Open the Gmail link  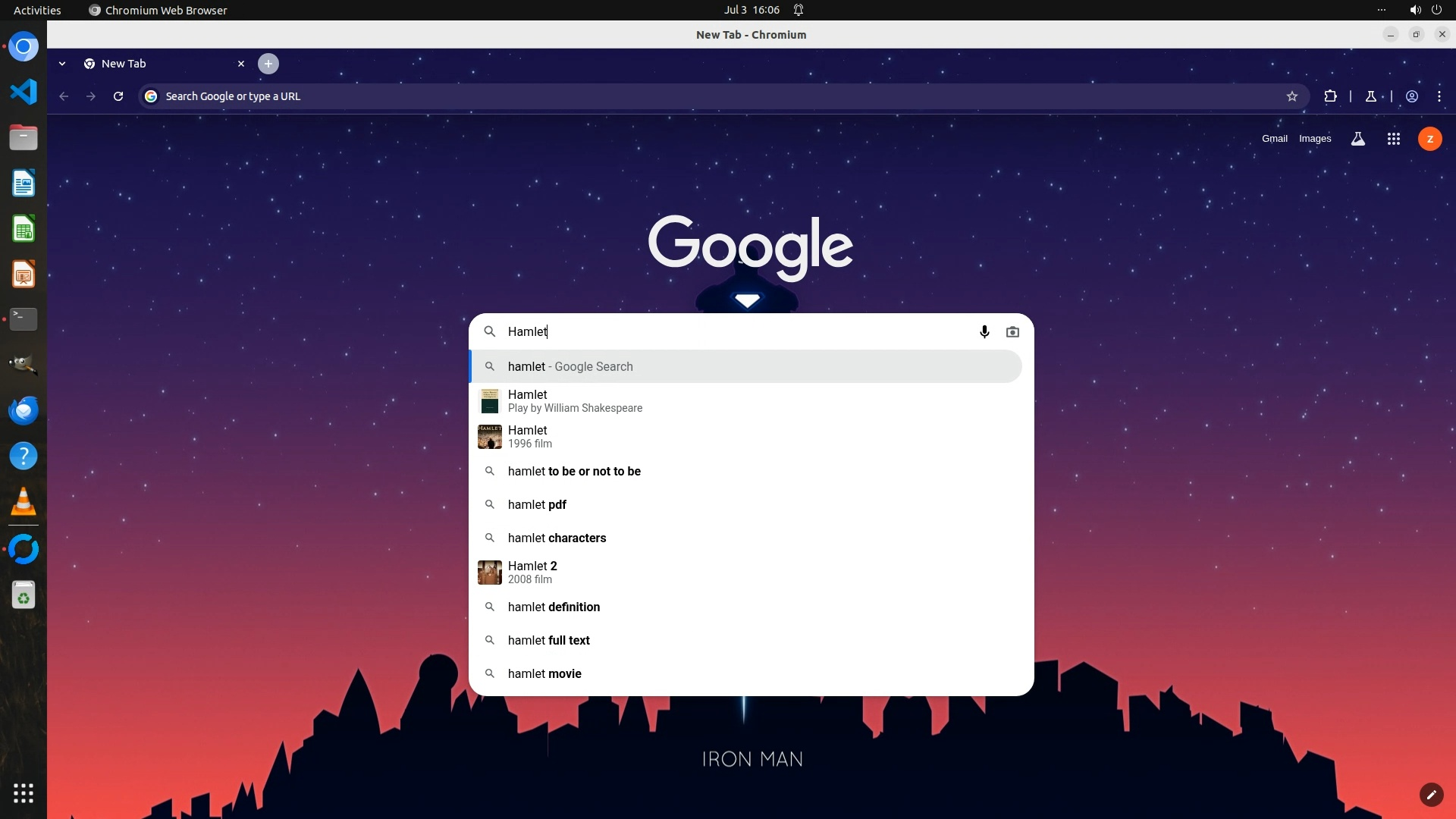(1274, 139)
